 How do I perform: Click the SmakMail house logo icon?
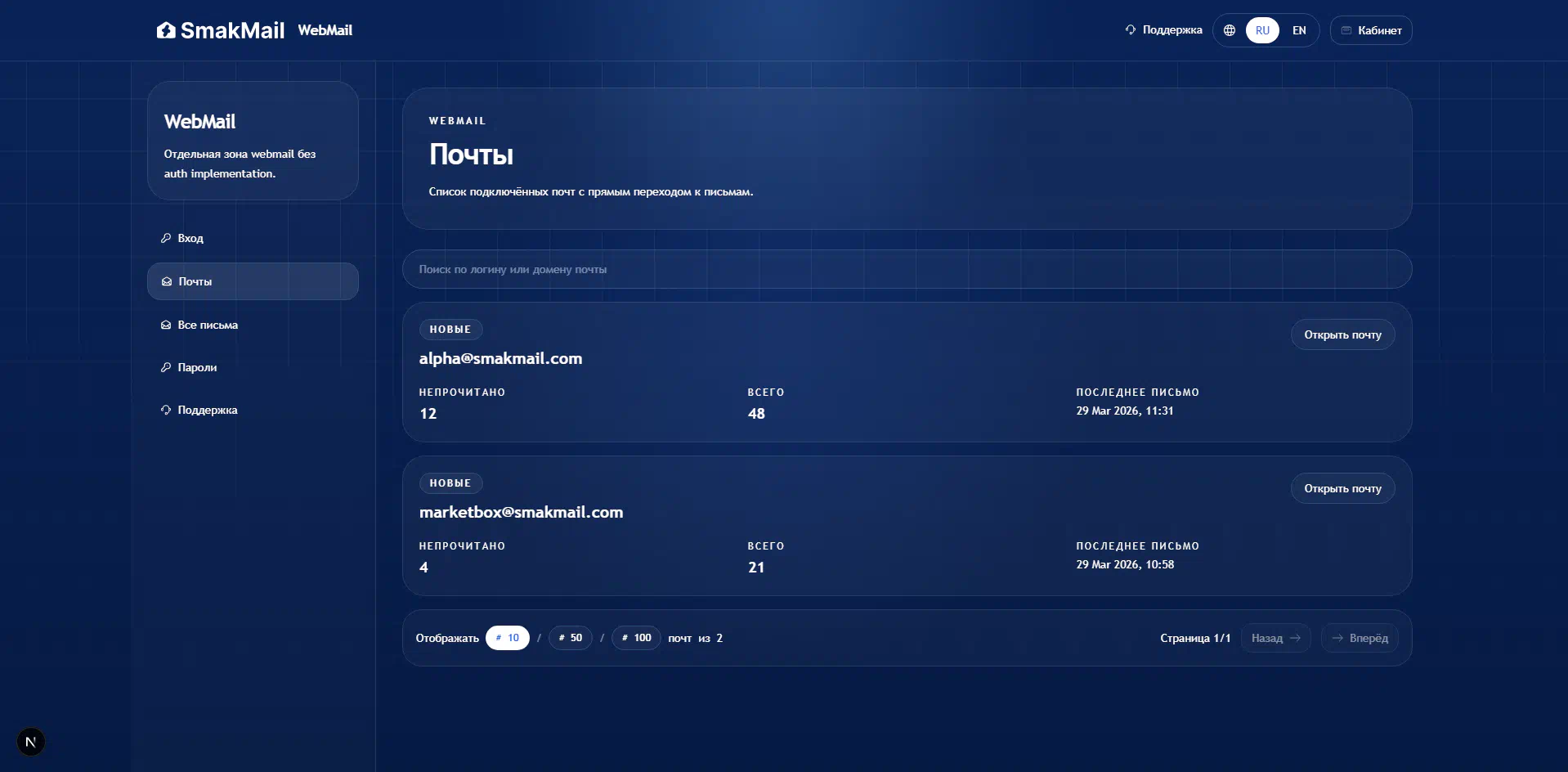pyautogui.click(x=166, y=30)
